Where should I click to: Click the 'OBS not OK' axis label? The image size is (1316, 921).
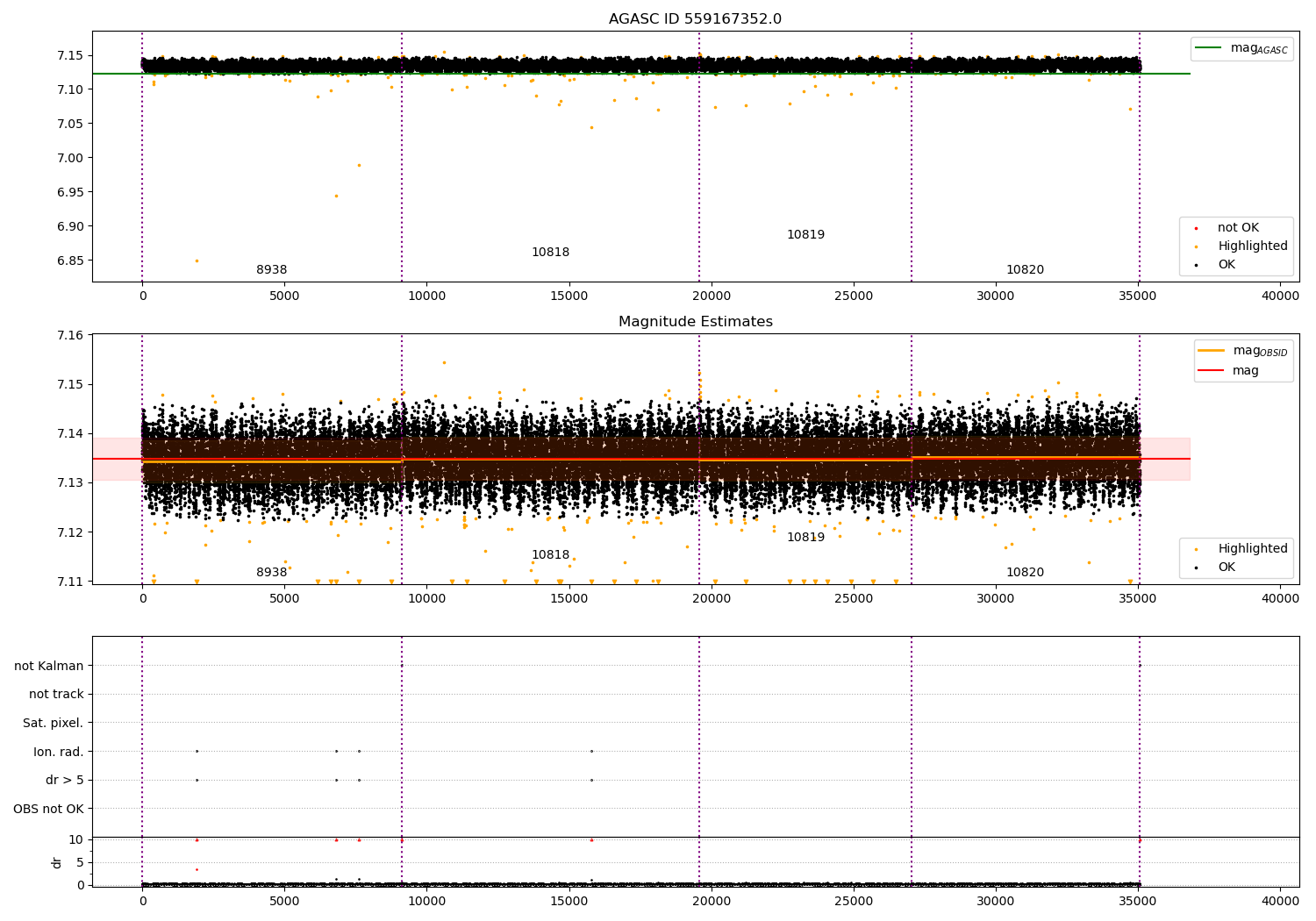49,810
